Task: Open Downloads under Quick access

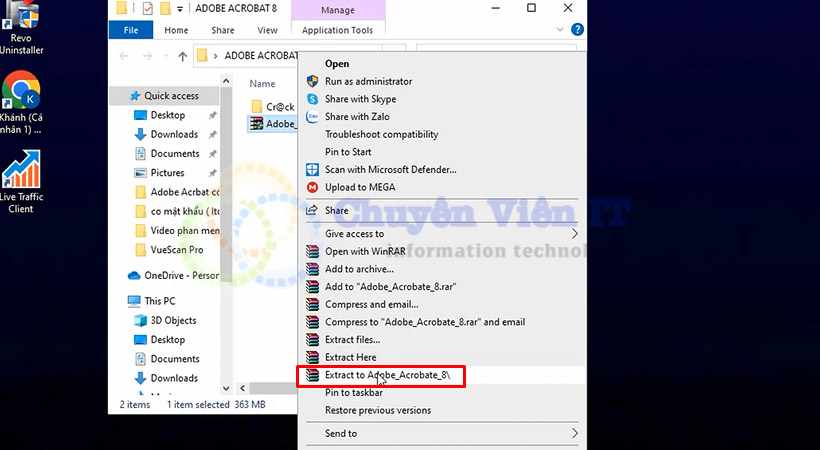Action: 174,134
